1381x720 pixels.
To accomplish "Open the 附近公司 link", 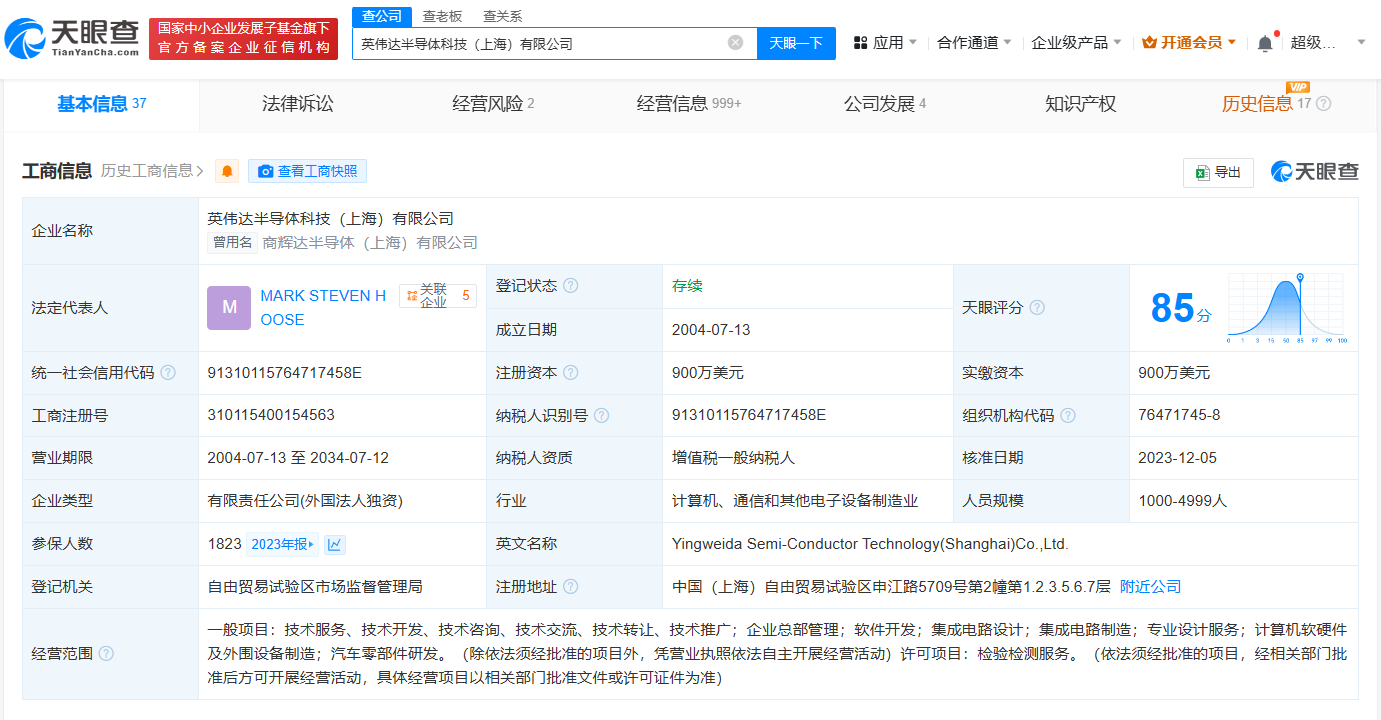I will point(1150,587).
